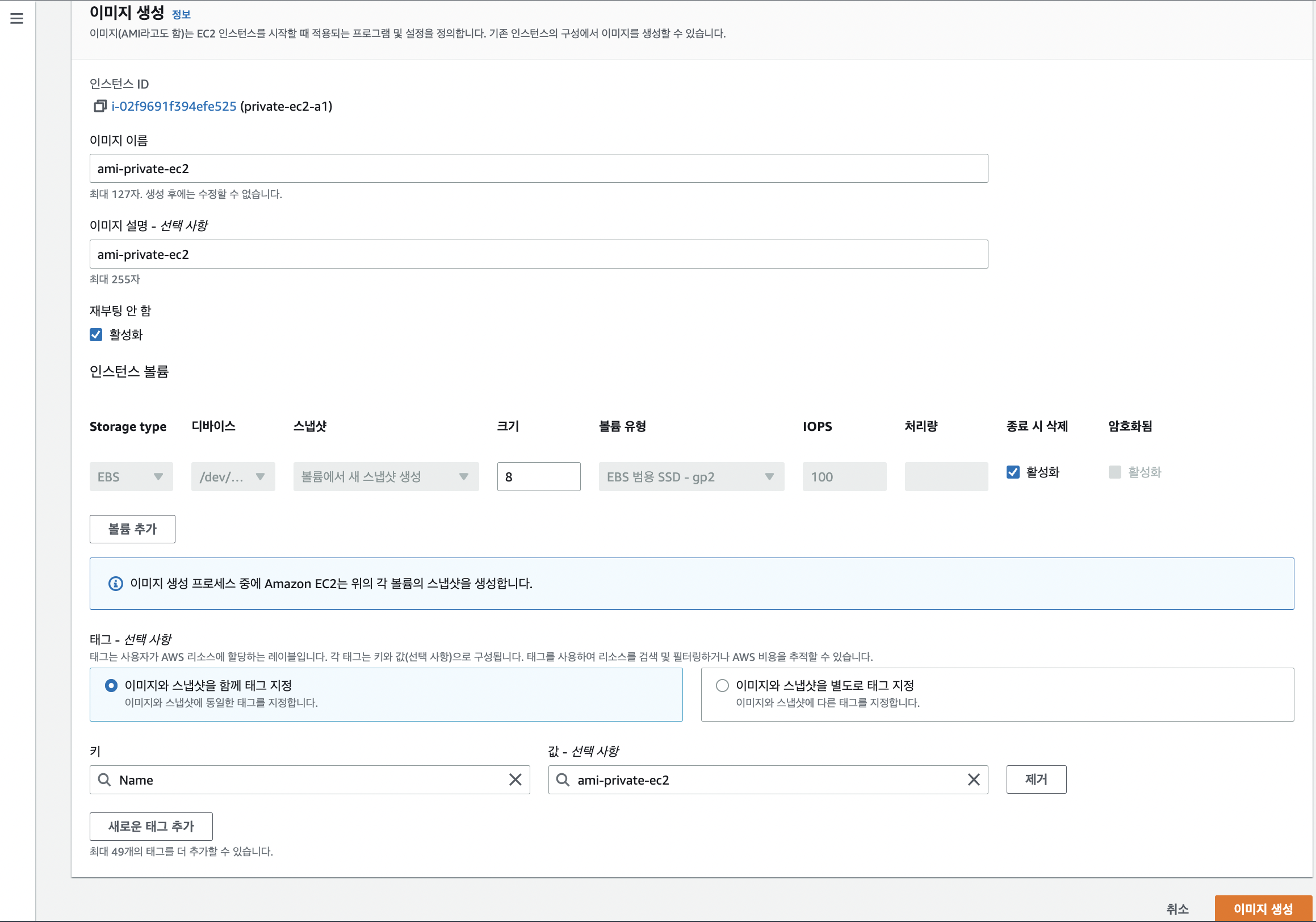
Task: Toggle the No reboot 활성화 checkbox
Action: point(97,334)
